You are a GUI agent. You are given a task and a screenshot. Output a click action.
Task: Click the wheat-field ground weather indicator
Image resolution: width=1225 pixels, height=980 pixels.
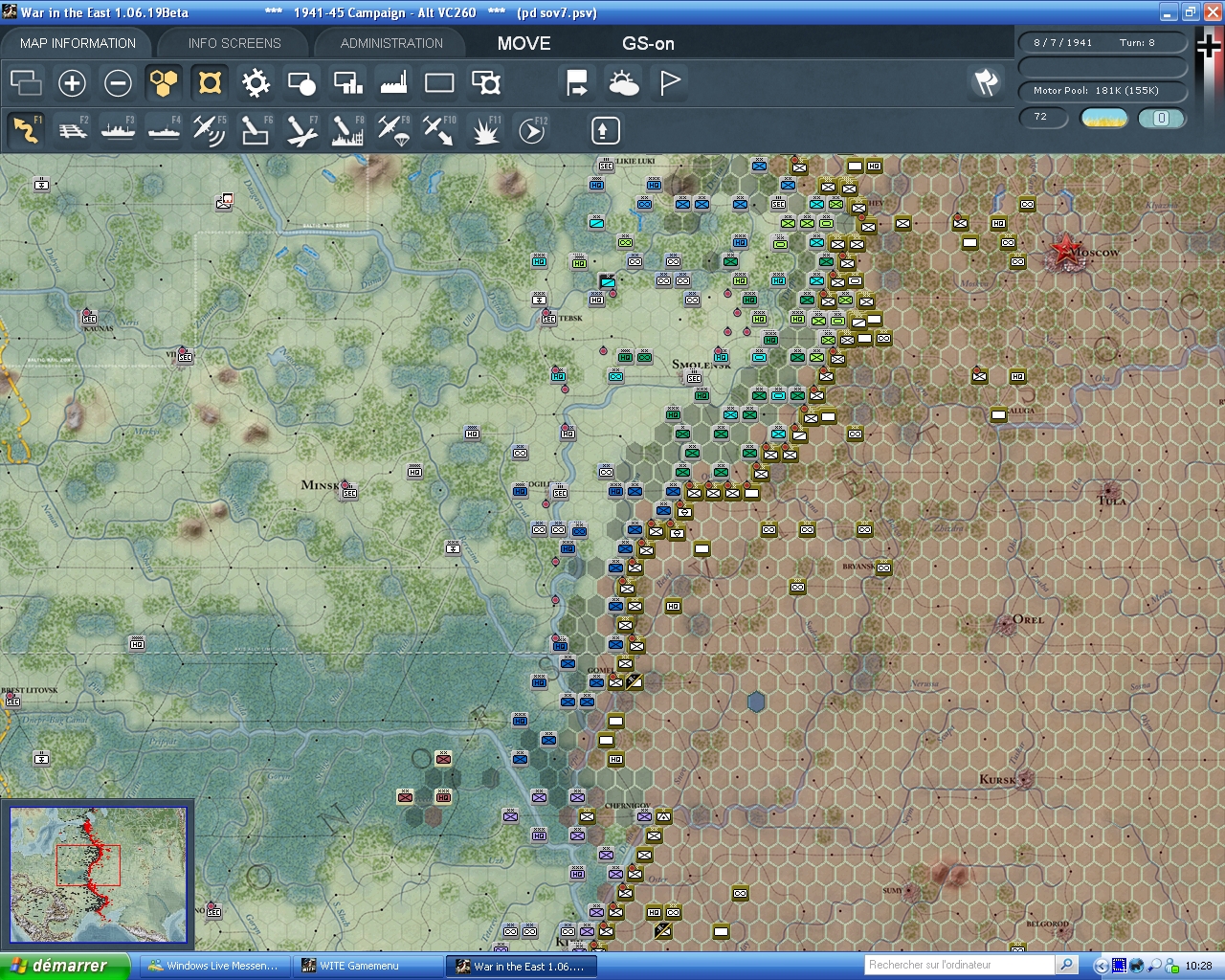click(x=1103, y=118)
